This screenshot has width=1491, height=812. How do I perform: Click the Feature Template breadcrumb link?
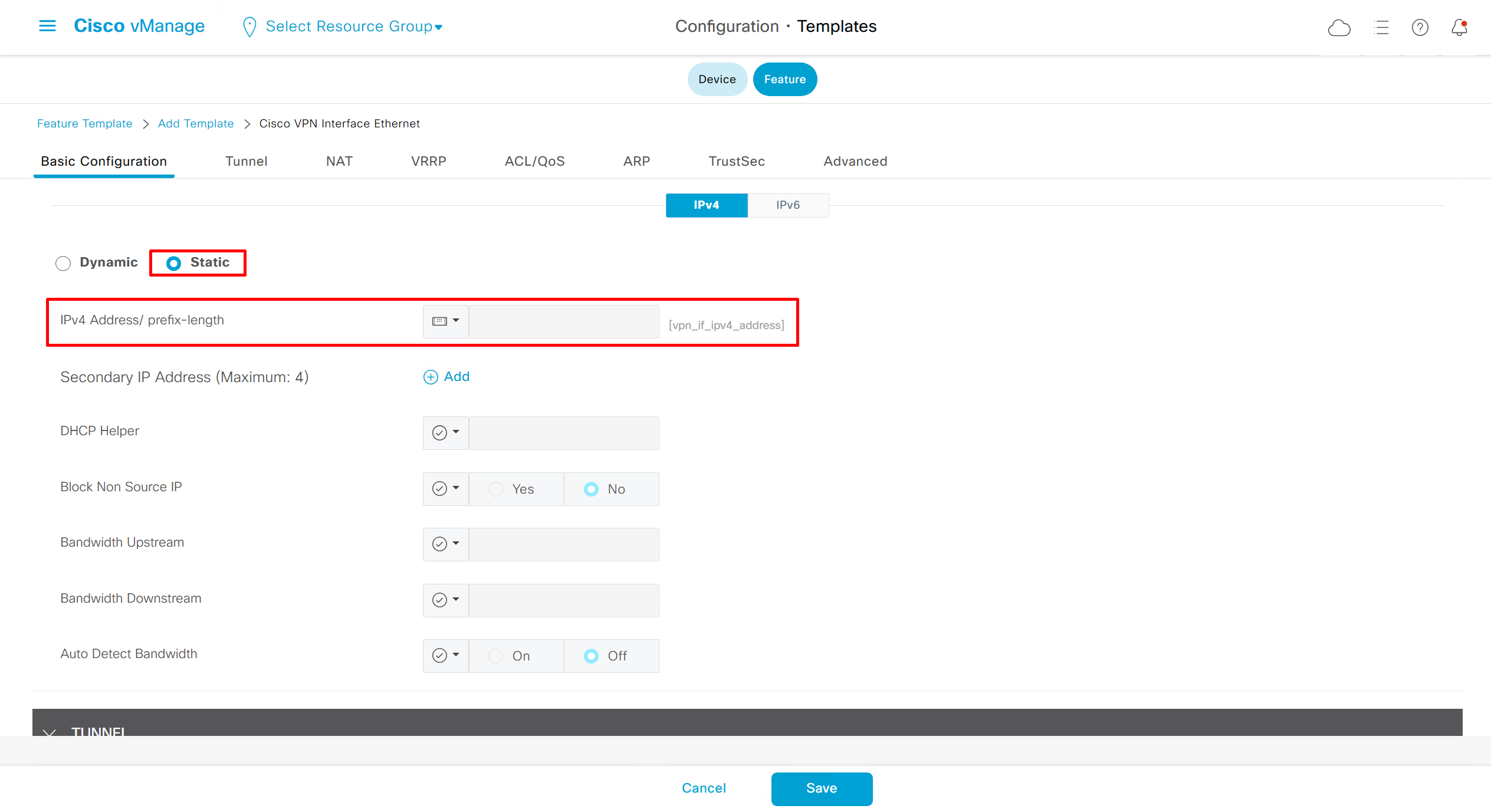[x=84, y=124]
